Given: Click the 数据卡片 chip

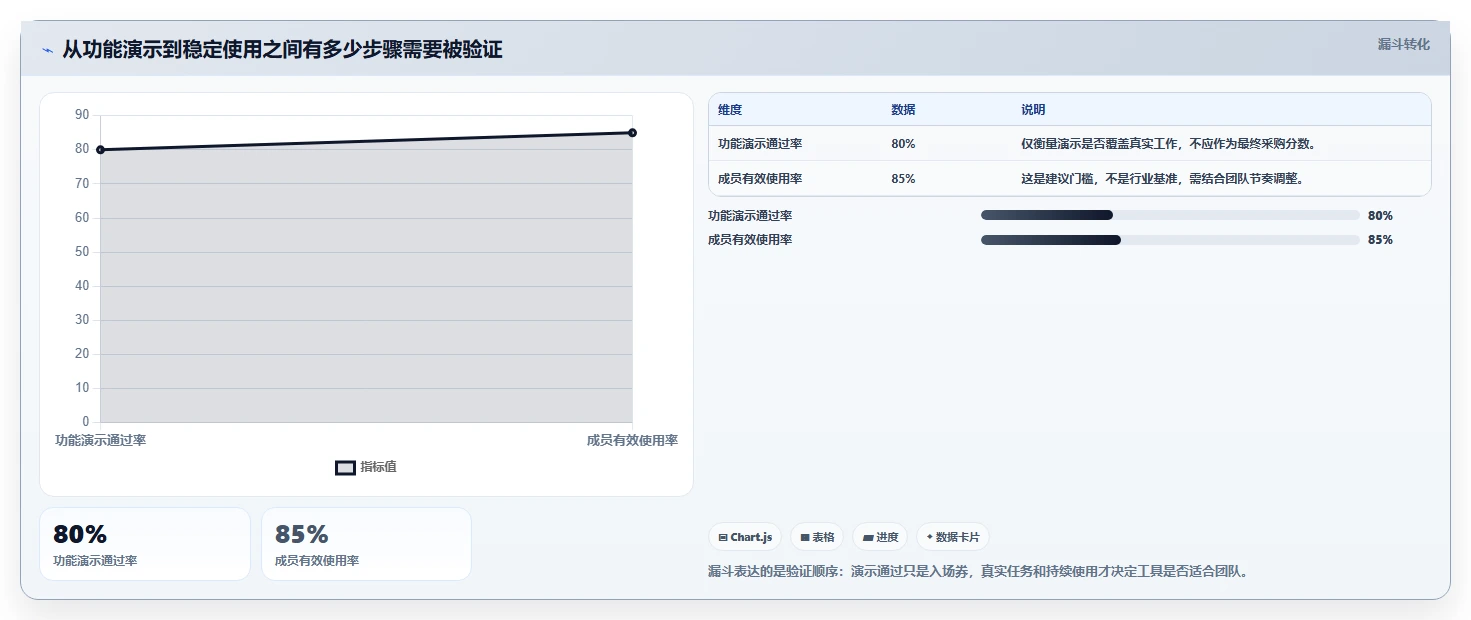Looking at the screenshot, I should 952,537.
